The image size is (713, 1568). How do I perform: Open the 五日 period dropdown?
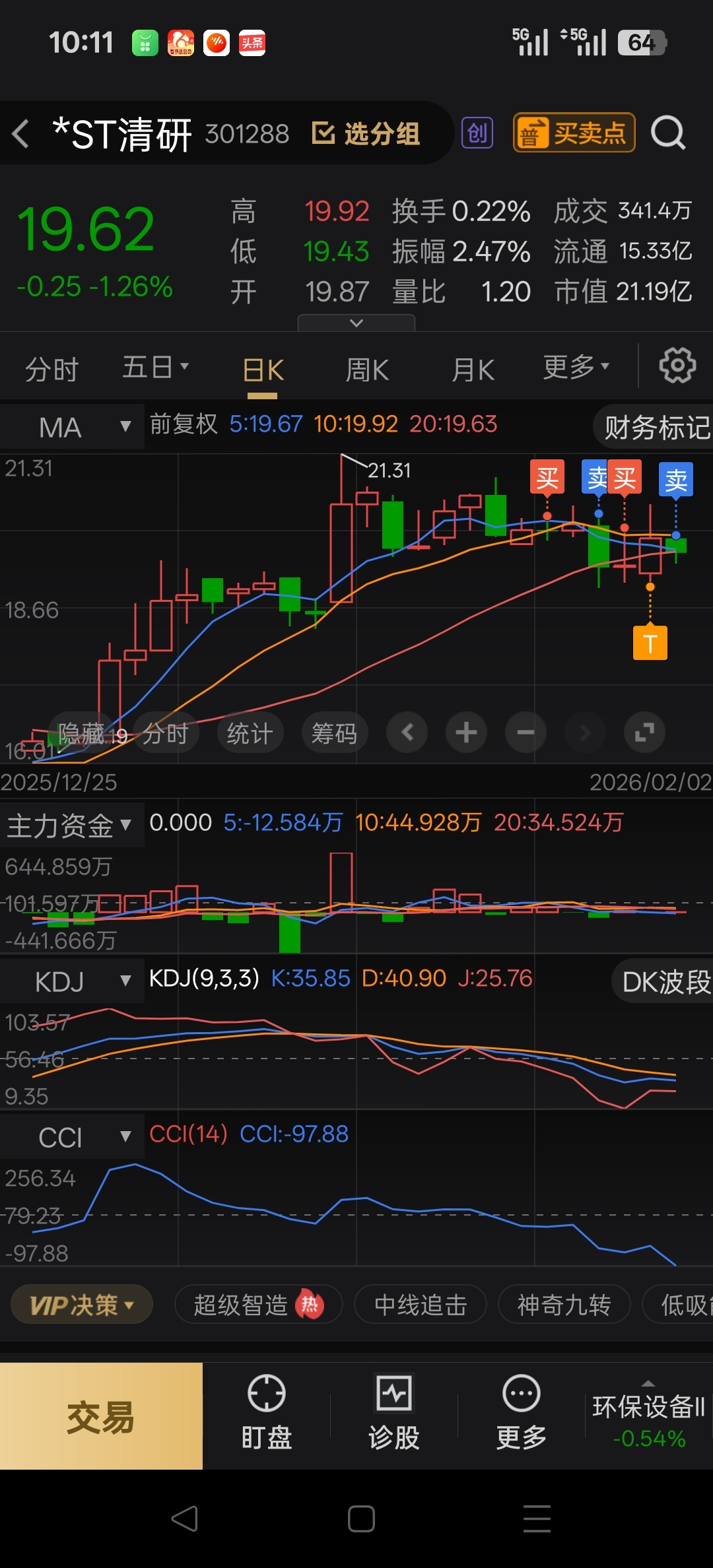[x=156, y=367]
